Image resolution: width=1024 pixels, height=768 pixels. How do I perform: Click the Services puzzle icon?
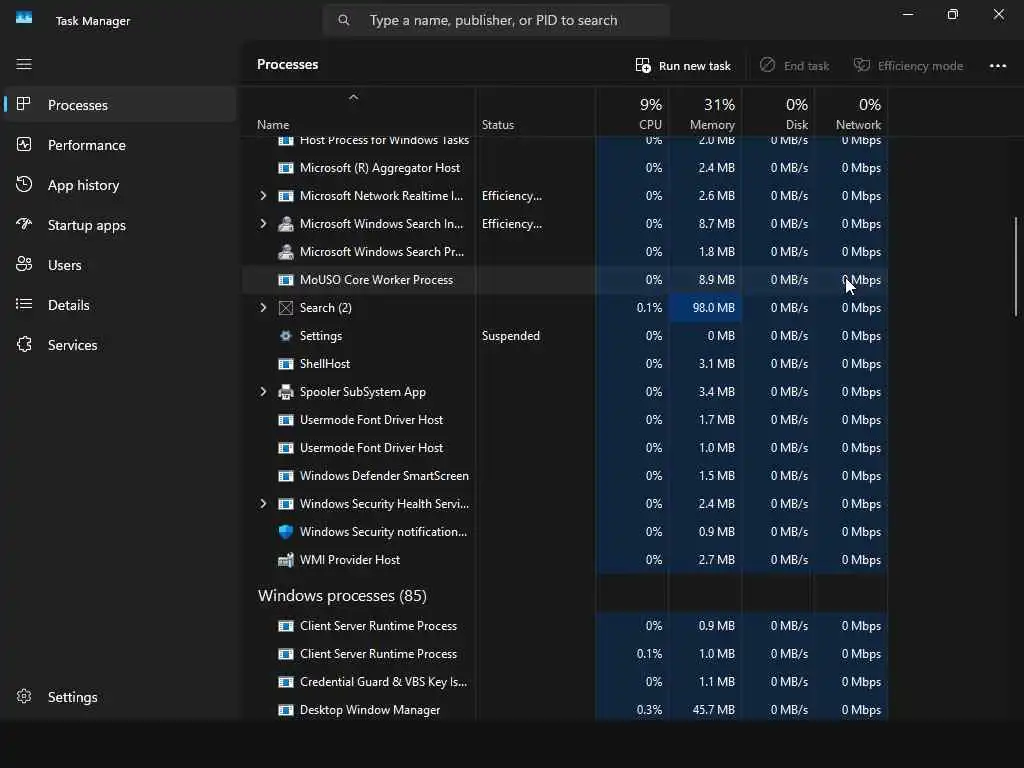coord(24,344)
